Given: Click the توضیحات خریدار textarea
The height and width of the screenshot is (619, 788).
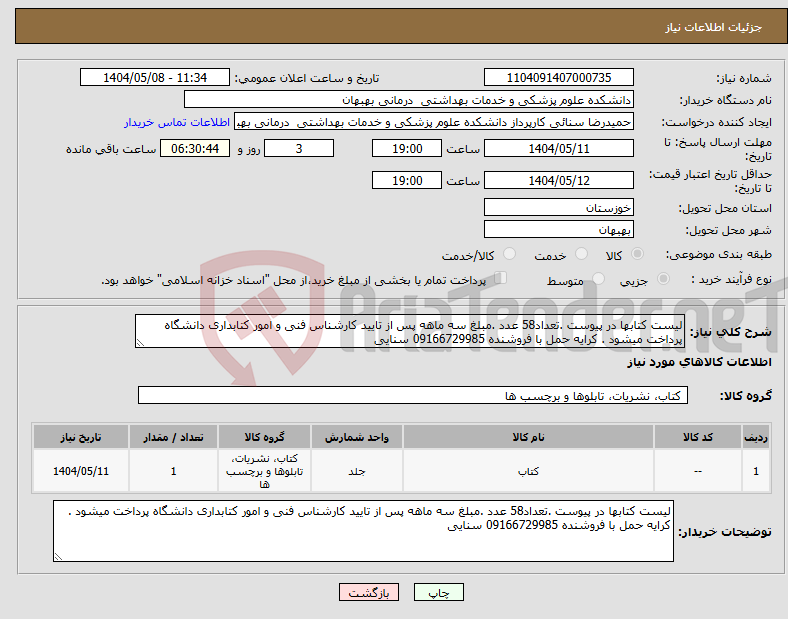Looking at the screenshot, I should (363, 531).
